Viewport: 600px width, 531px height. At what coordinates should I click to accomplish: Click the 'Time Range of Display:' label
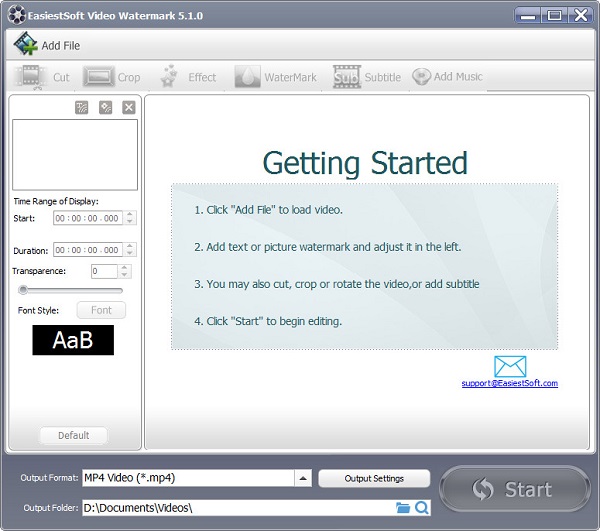coord(56,201)
